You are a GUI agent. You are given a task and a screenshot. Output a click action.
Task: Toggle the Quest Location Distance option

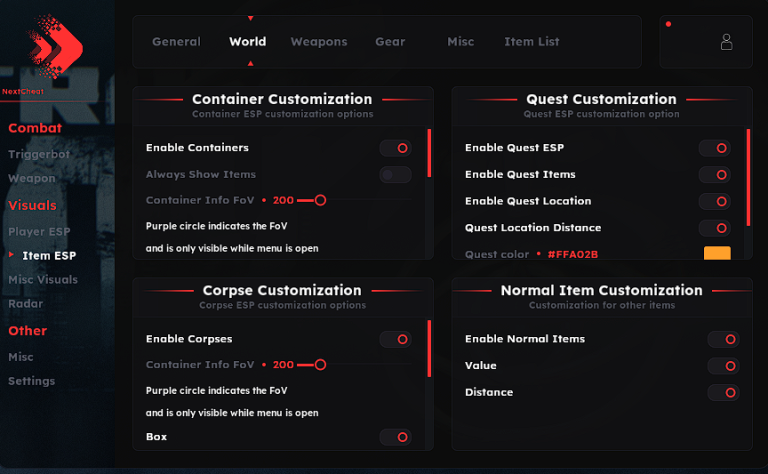coord(714,228)
